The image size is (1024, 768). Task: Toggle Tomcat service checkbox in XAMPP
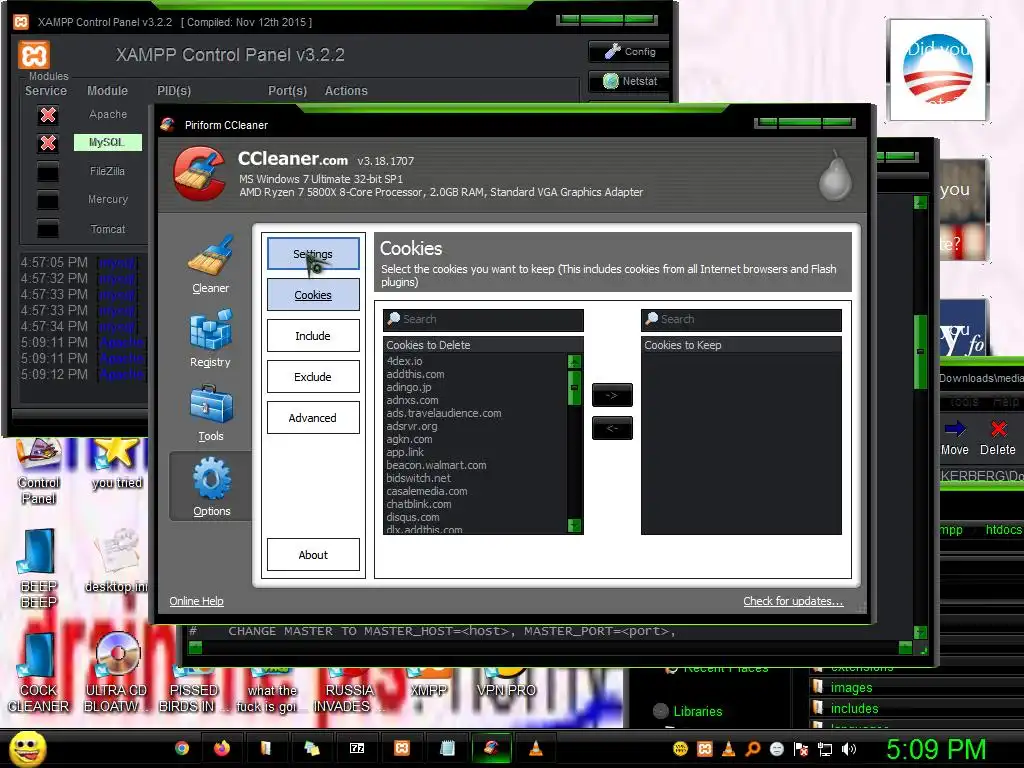[x=48, y=229]
